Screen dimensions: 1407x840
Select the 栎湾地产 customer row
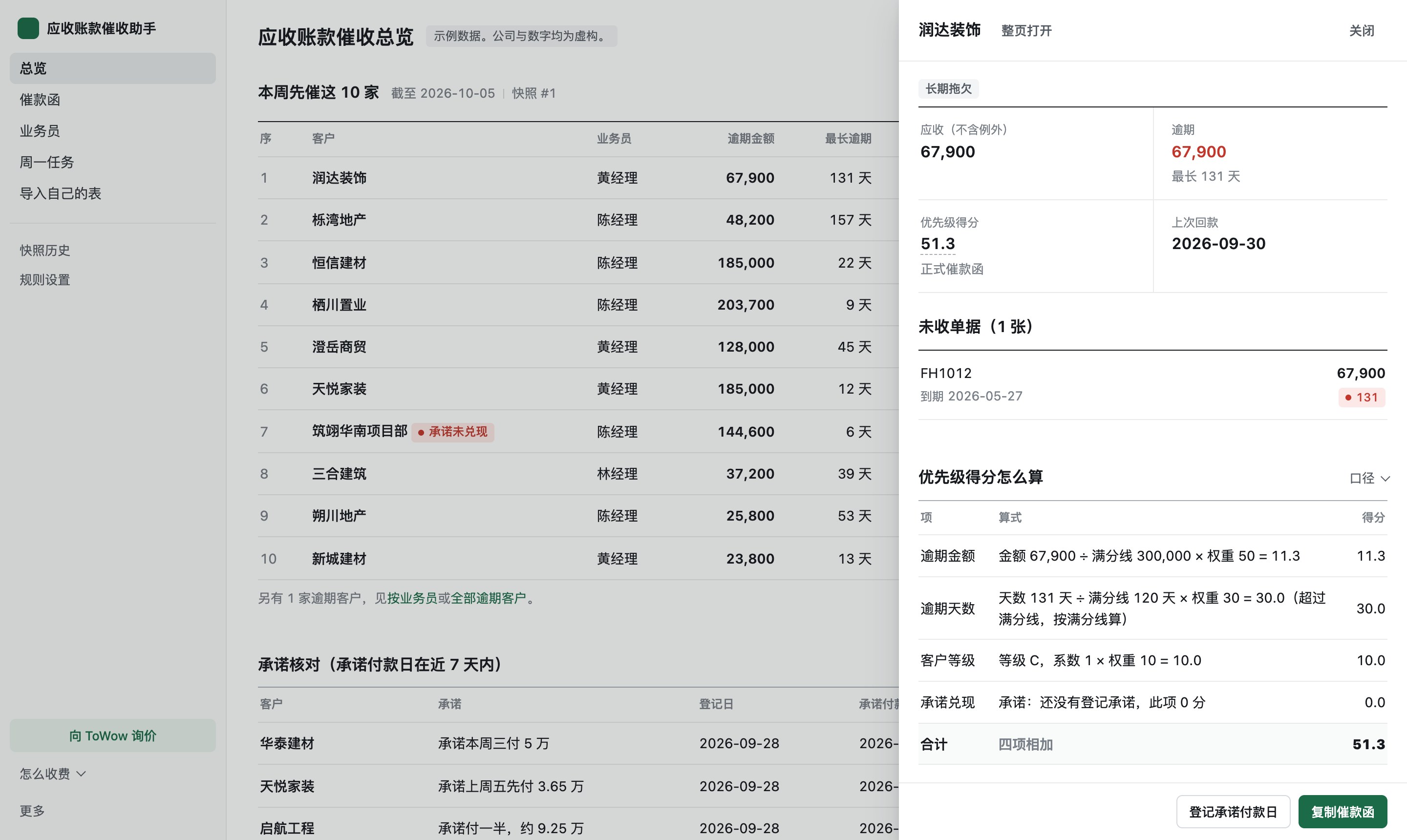[x=578, y=220]
